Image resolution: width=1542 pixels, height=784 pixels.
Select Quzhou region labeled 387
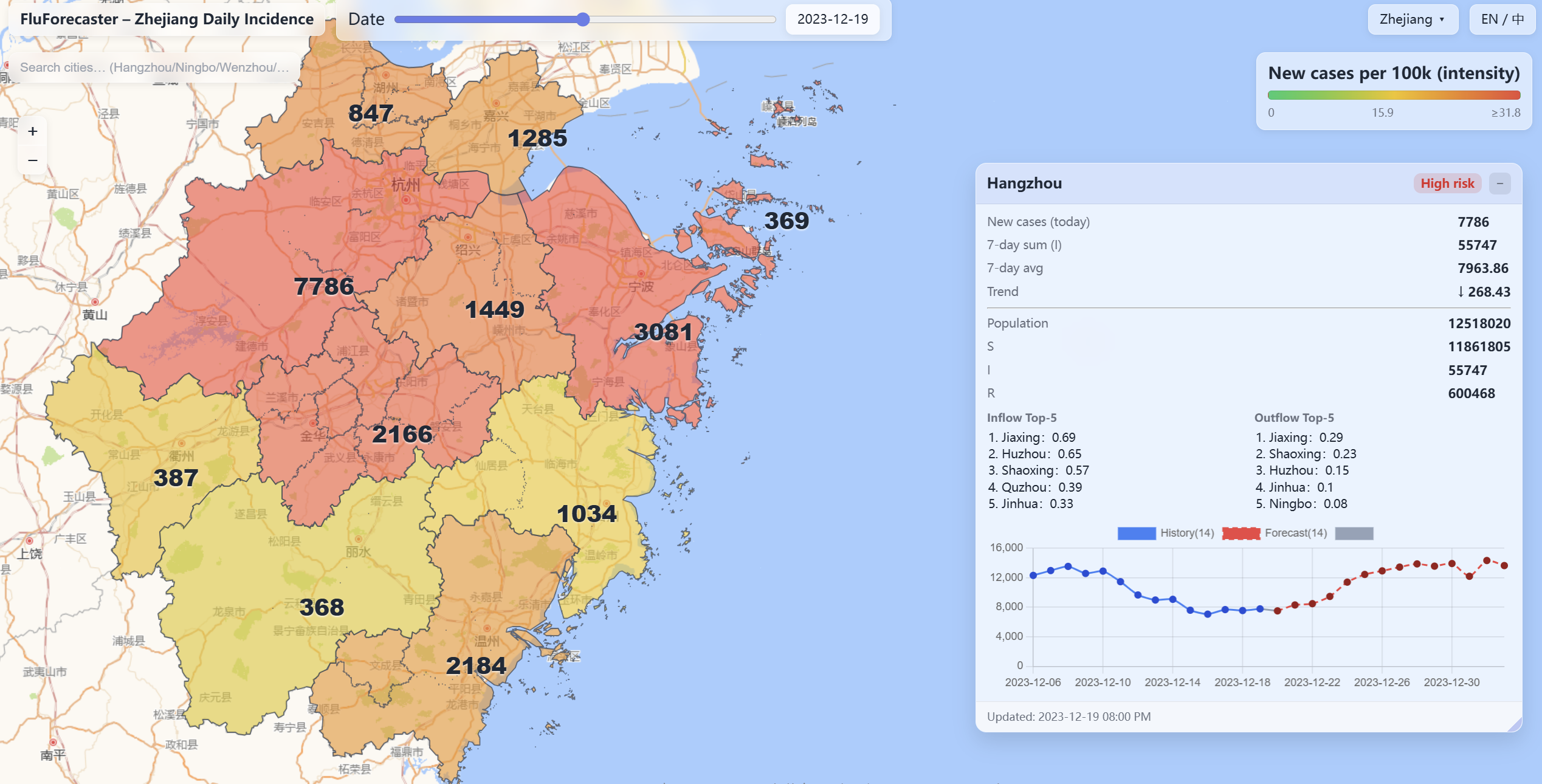coord(176,478)
